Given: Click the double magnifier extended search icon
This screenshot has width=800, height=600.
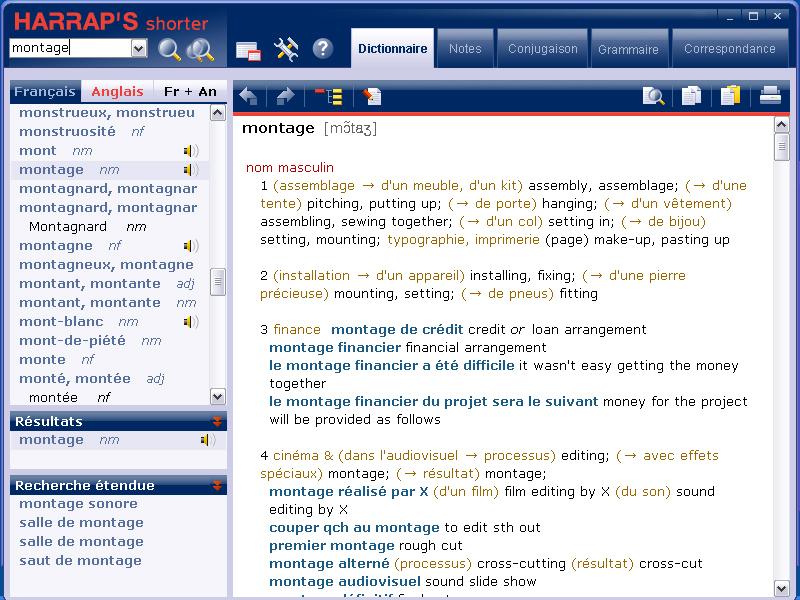Looking at the screenshot, I should click(x=200, y=49).
